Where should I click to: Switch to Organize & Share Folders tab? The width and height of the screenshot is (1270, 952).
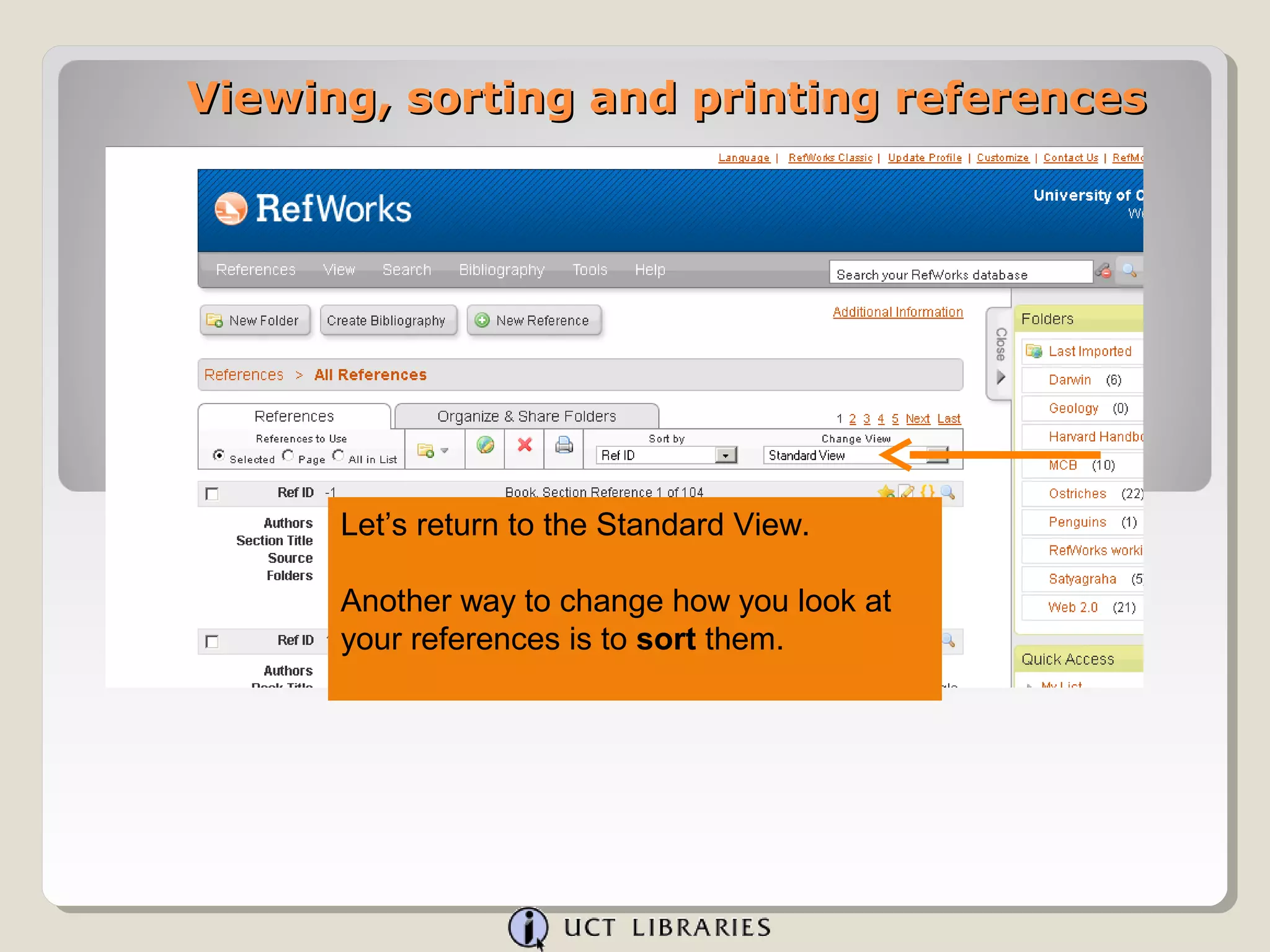click(x=526, y=416)
